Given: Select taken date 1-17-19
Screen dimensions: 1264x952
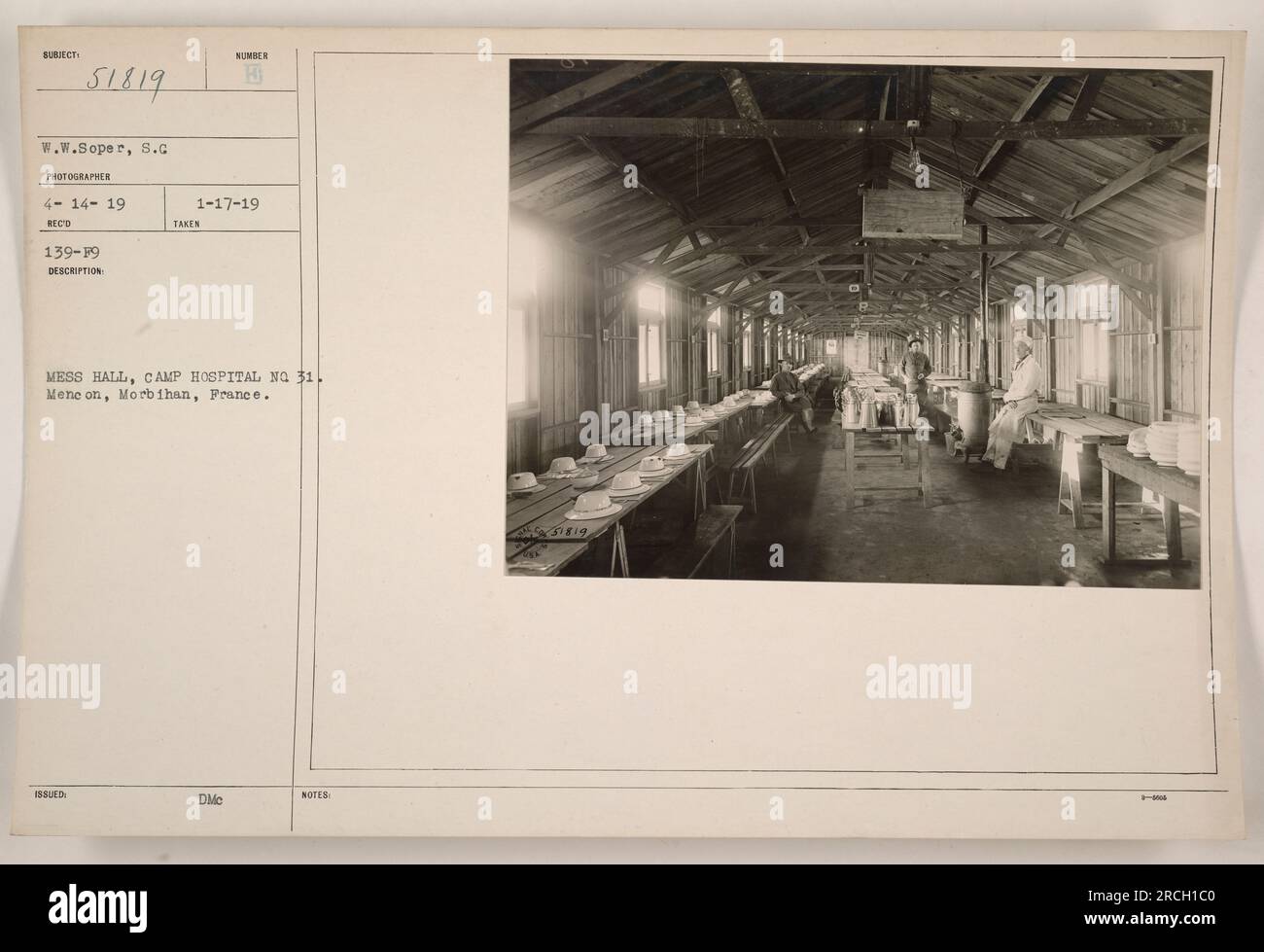Looking at the screenshot, I should click(x=238, y=205).
